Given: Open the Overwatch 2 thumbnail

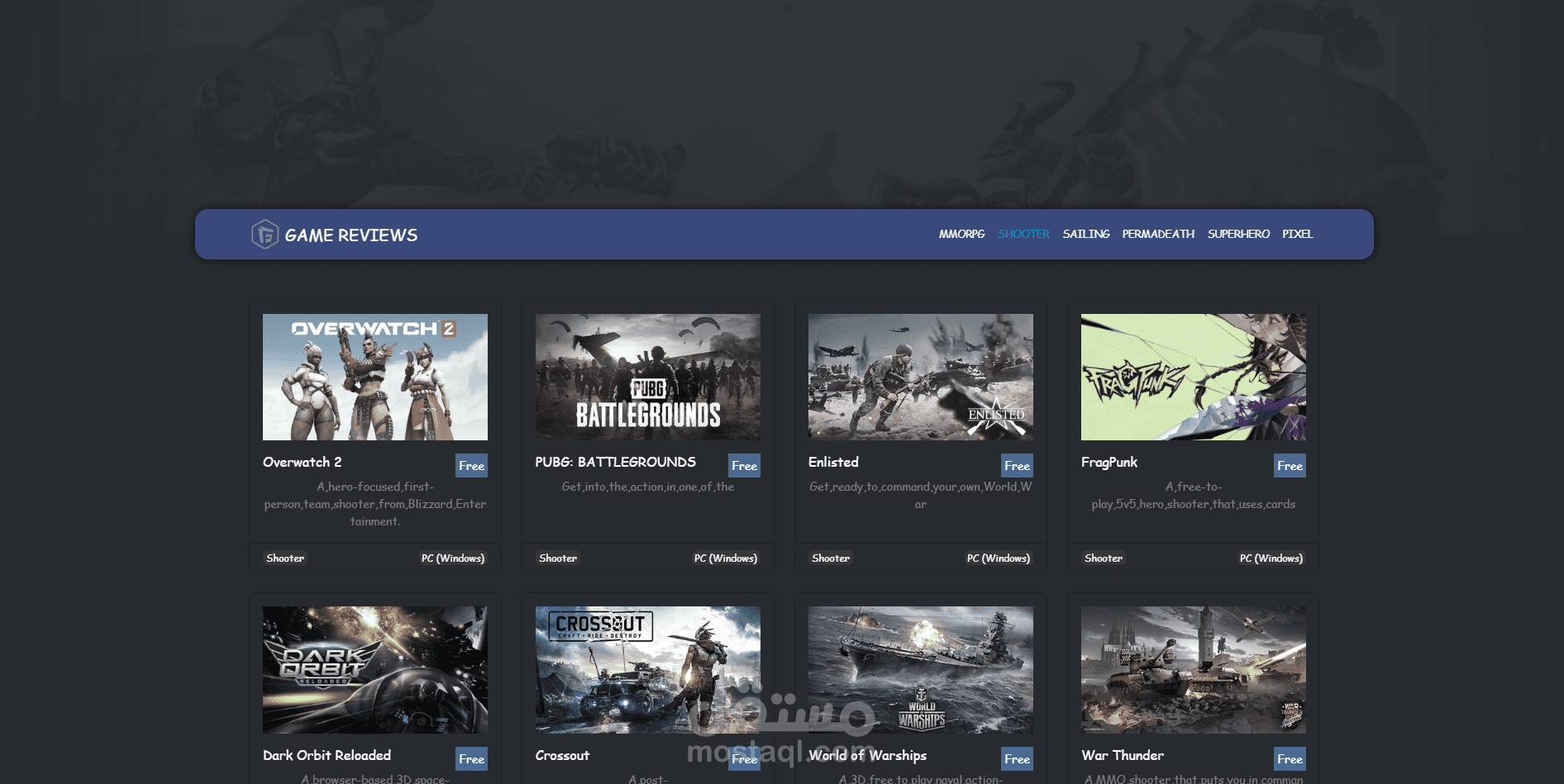Looking at the screenshot, I should coord(375,377).
